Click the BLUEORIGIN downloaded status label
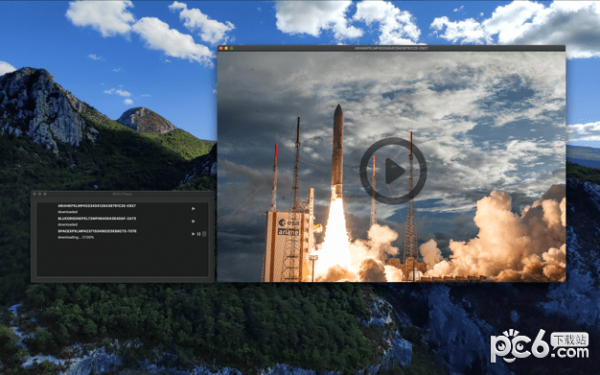Viewport: 600px width, 375px height. click(x=68, y=225)
